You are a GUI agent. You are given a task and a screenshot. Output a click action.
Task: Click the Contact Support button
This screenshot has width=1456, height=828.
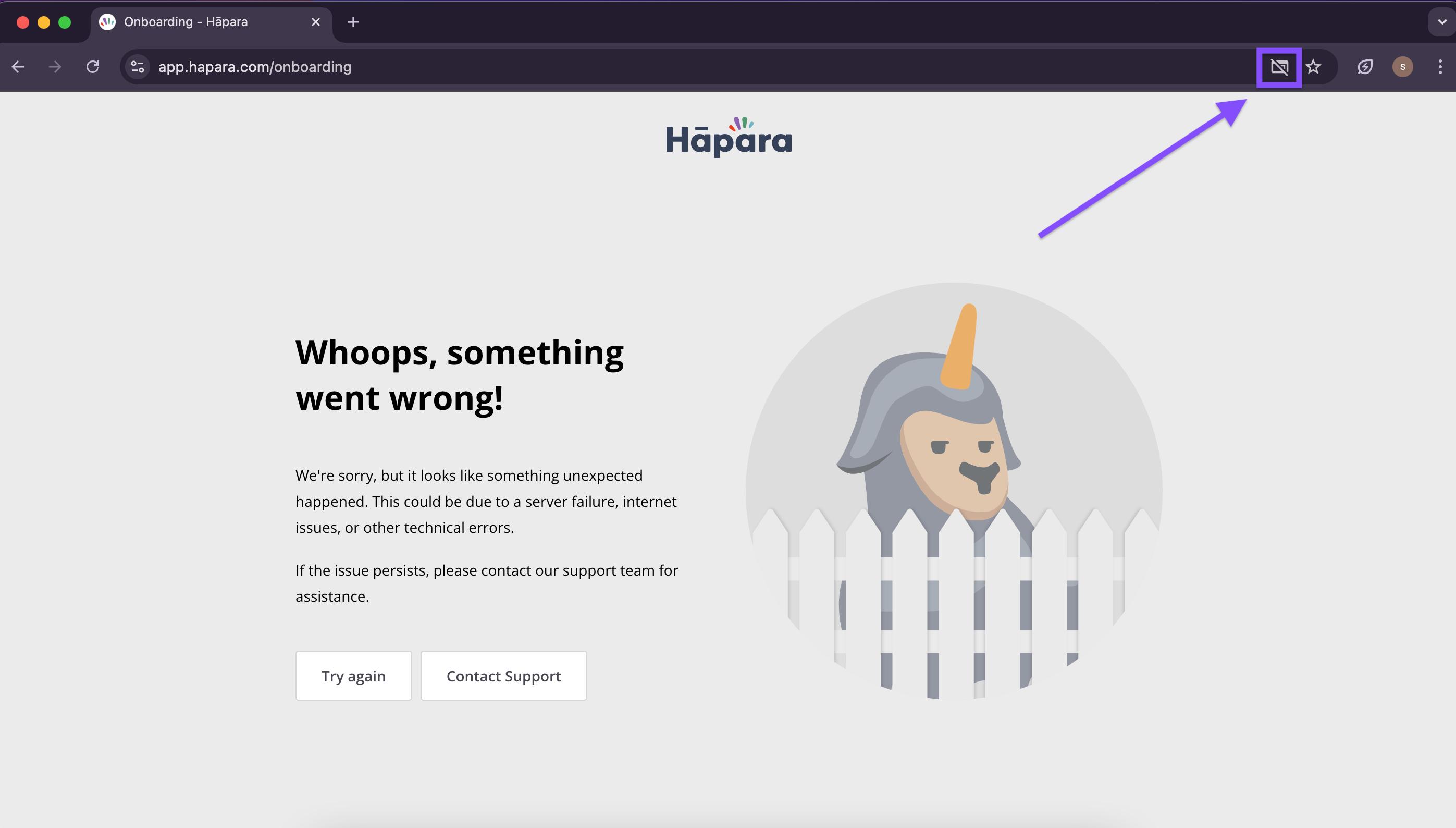503,676
